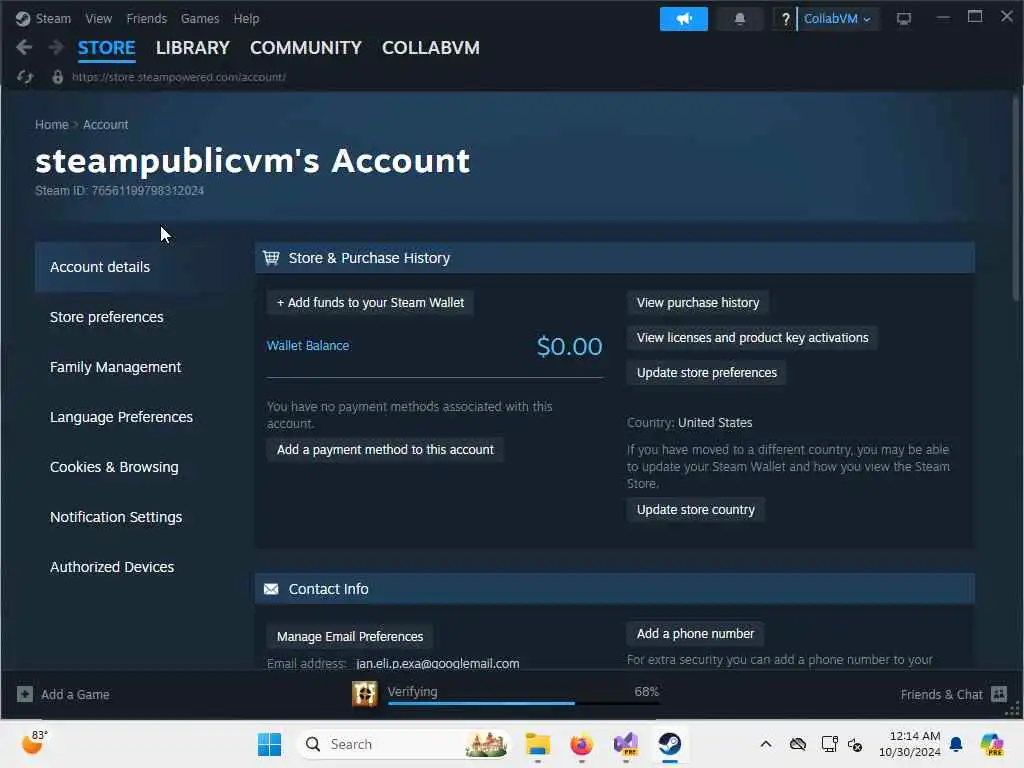Image resolution: width=1024 pixels, height=768 pixels.
Task: Switch to the STORE tab
Action: [106, 48]
